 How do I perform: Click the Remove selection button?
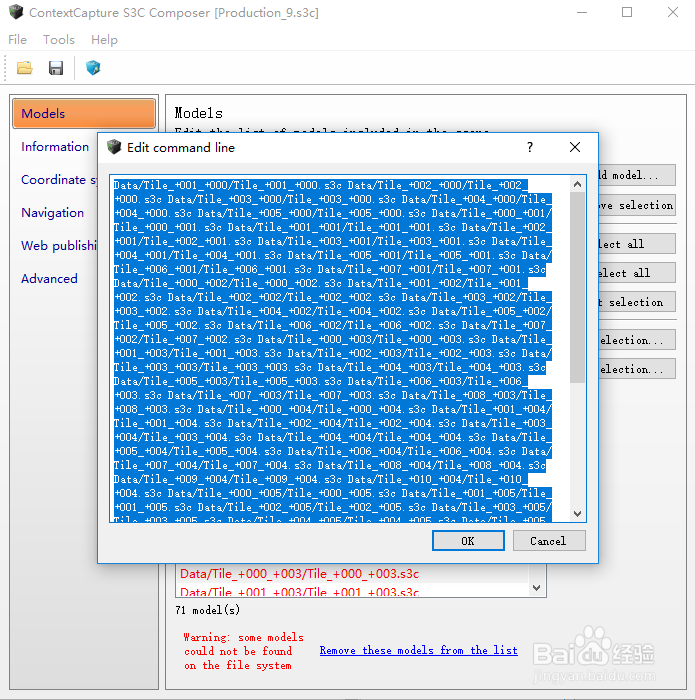pyautogui.click(x=637, y=205)
